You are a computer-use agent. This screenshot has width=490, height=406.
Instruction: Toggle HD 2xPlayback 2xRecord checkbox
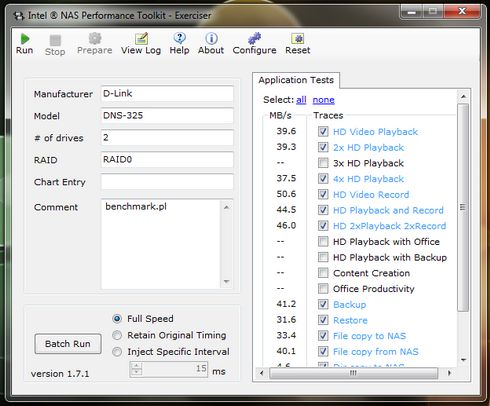323,225
